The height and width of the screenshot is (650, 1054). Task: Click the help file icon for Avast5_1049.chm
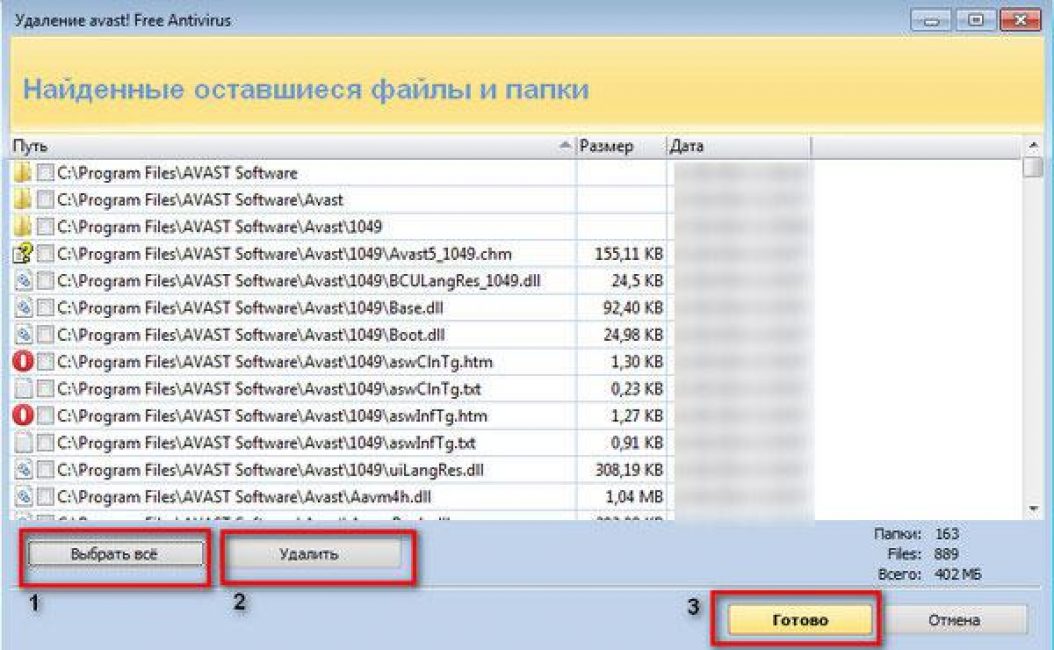pos(23,253)
